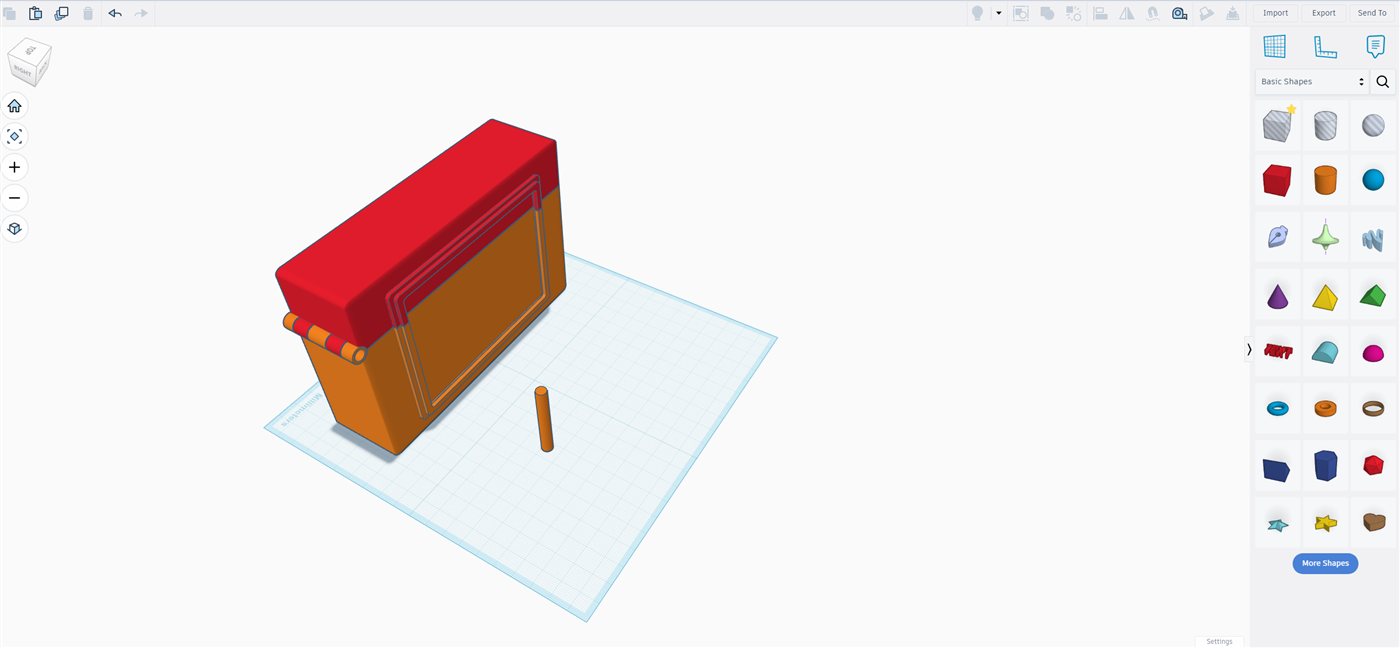Image resolution: width=1400 pixels, height=648 pixels.
Task: Select the blue Torus shape
Action: [1277, 408]
